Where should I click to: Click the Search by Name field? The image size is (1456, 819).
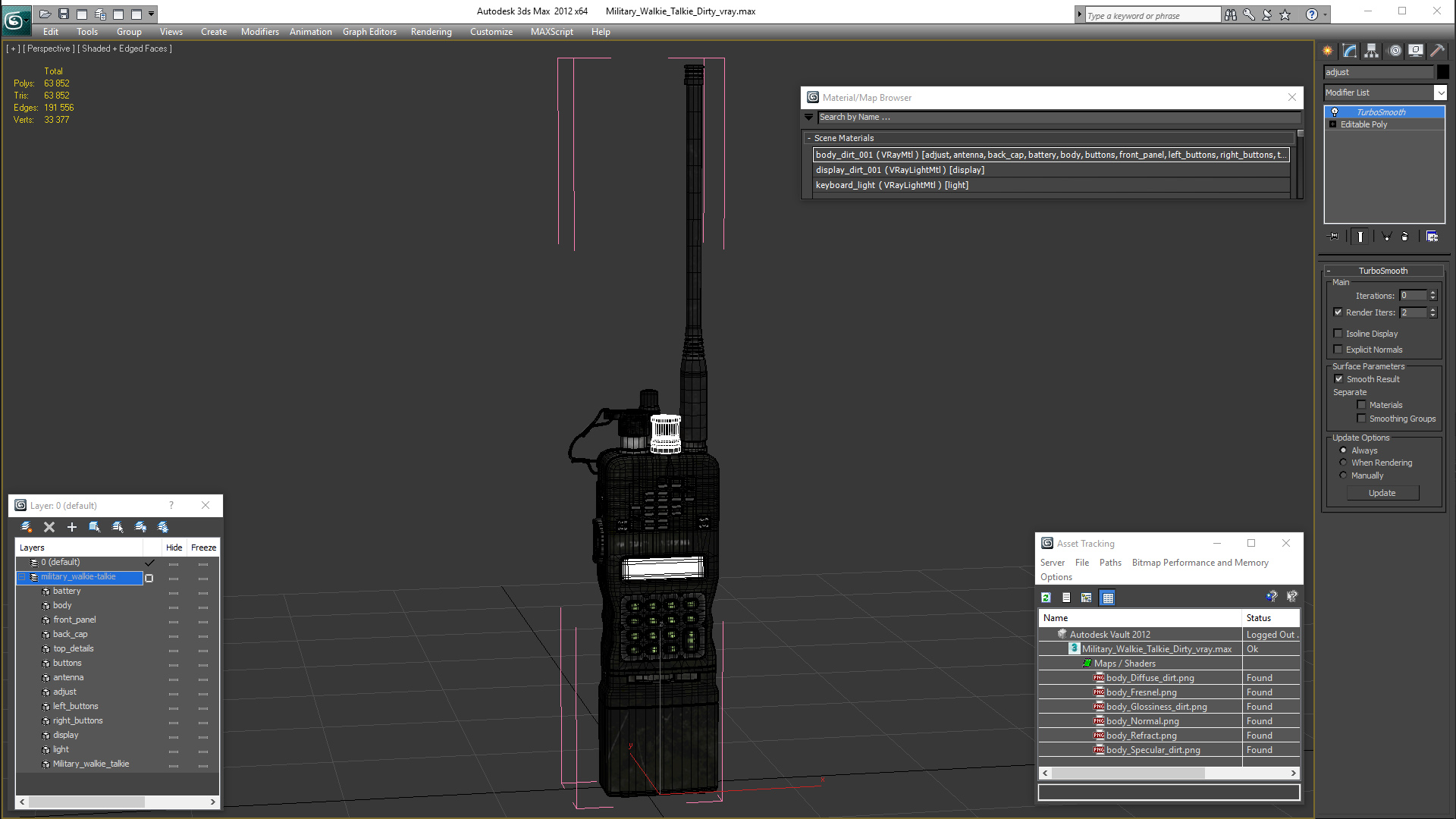point(1054,118)
